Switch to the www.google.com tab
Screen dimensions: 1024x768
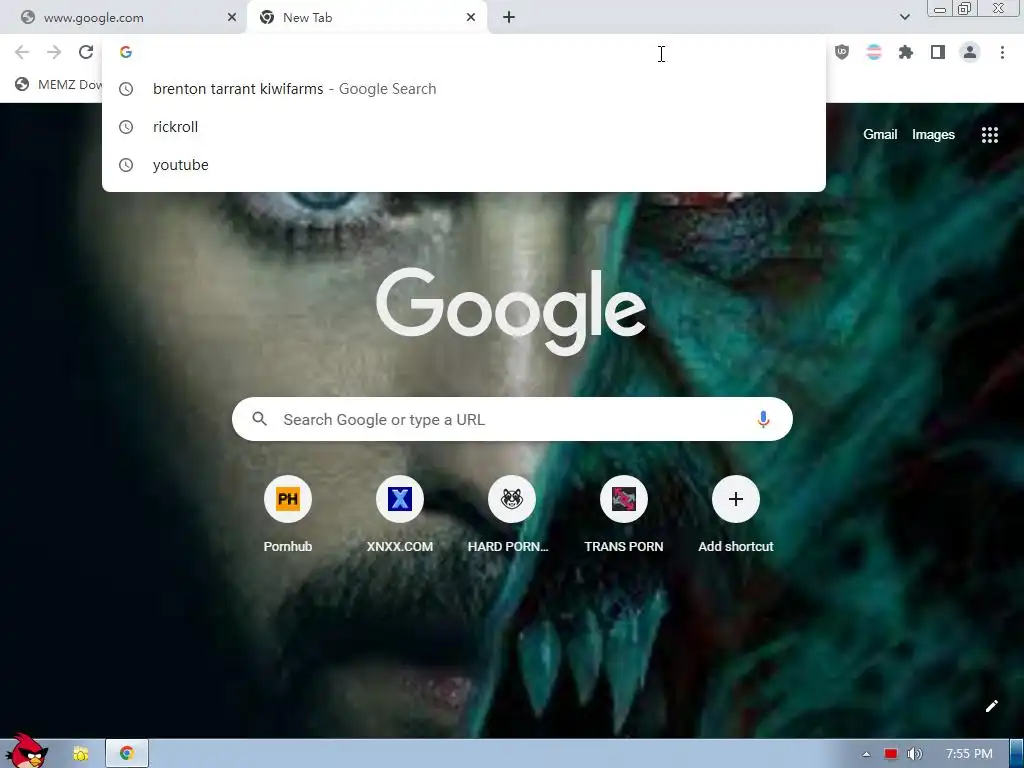(124, 18)
